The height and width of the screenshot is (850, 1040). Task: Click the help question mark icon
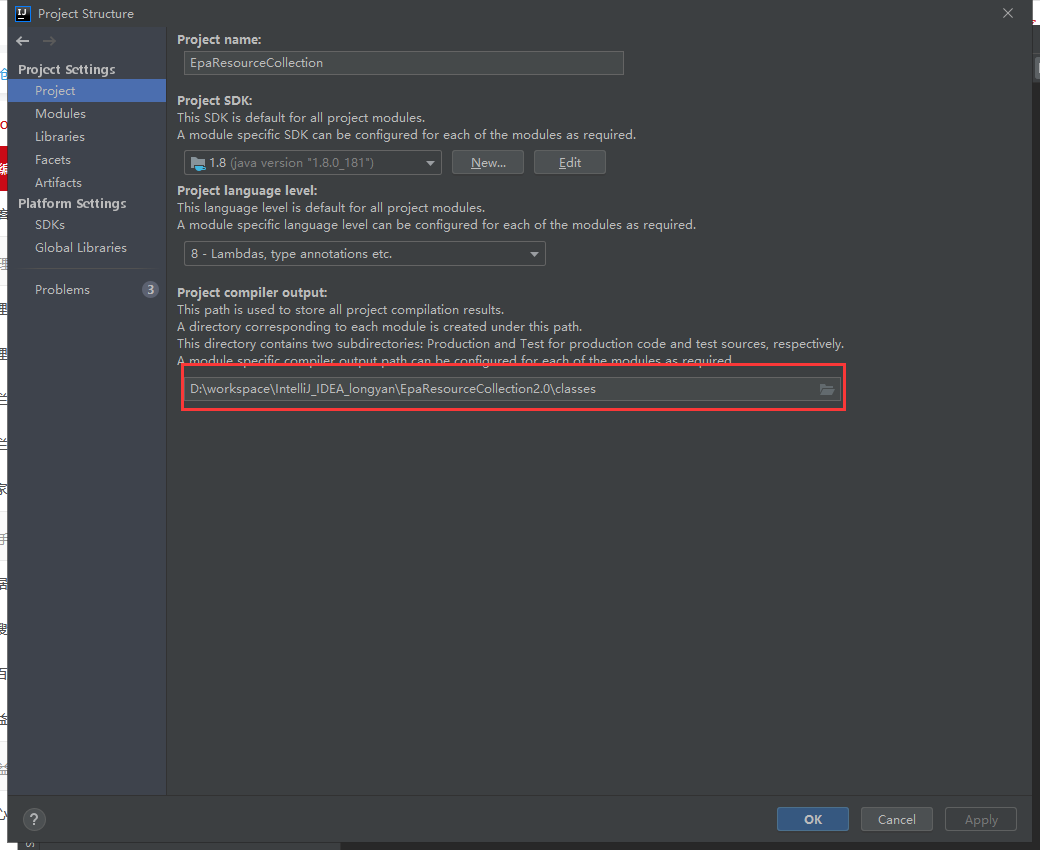[33, 819]
